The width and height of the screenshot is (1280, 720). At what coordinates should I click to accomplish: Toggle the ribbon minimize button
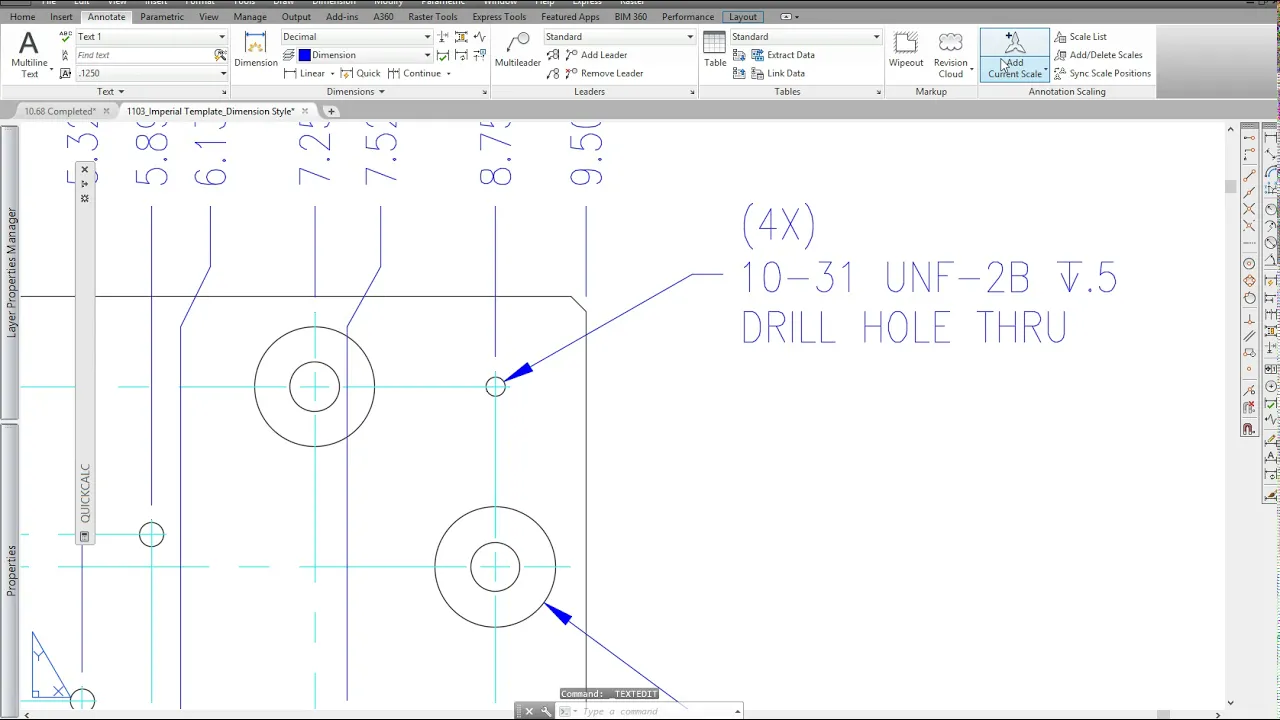pos(786,17)
